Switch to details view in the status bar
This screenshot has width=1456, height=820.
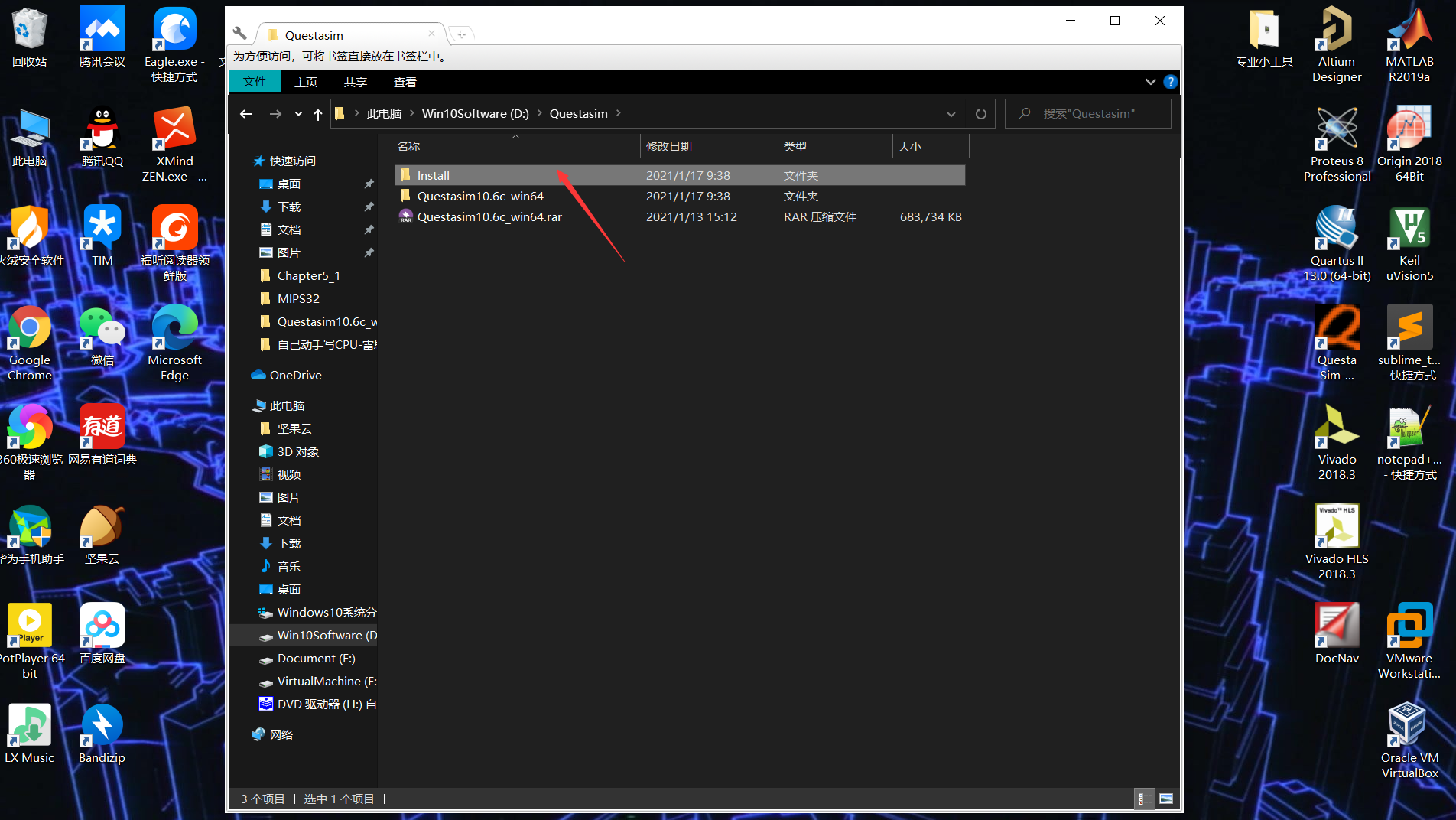1144,799
